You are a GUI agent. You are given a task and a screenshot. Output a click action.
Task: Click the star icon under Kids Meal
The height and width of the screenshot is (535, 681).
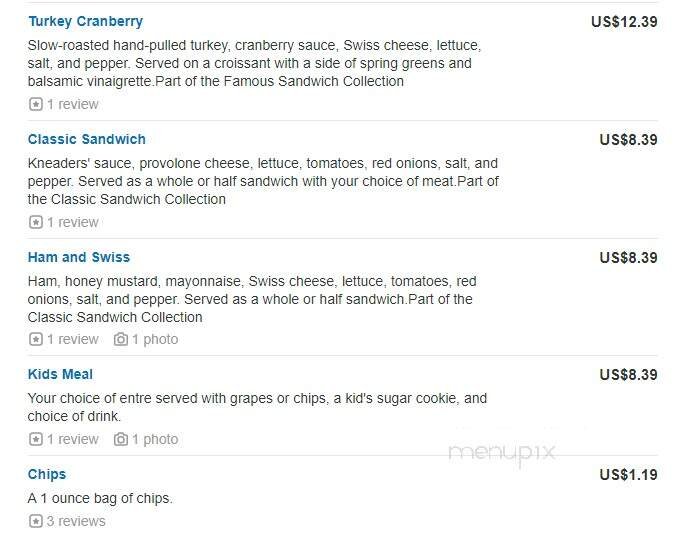[36, 439]
